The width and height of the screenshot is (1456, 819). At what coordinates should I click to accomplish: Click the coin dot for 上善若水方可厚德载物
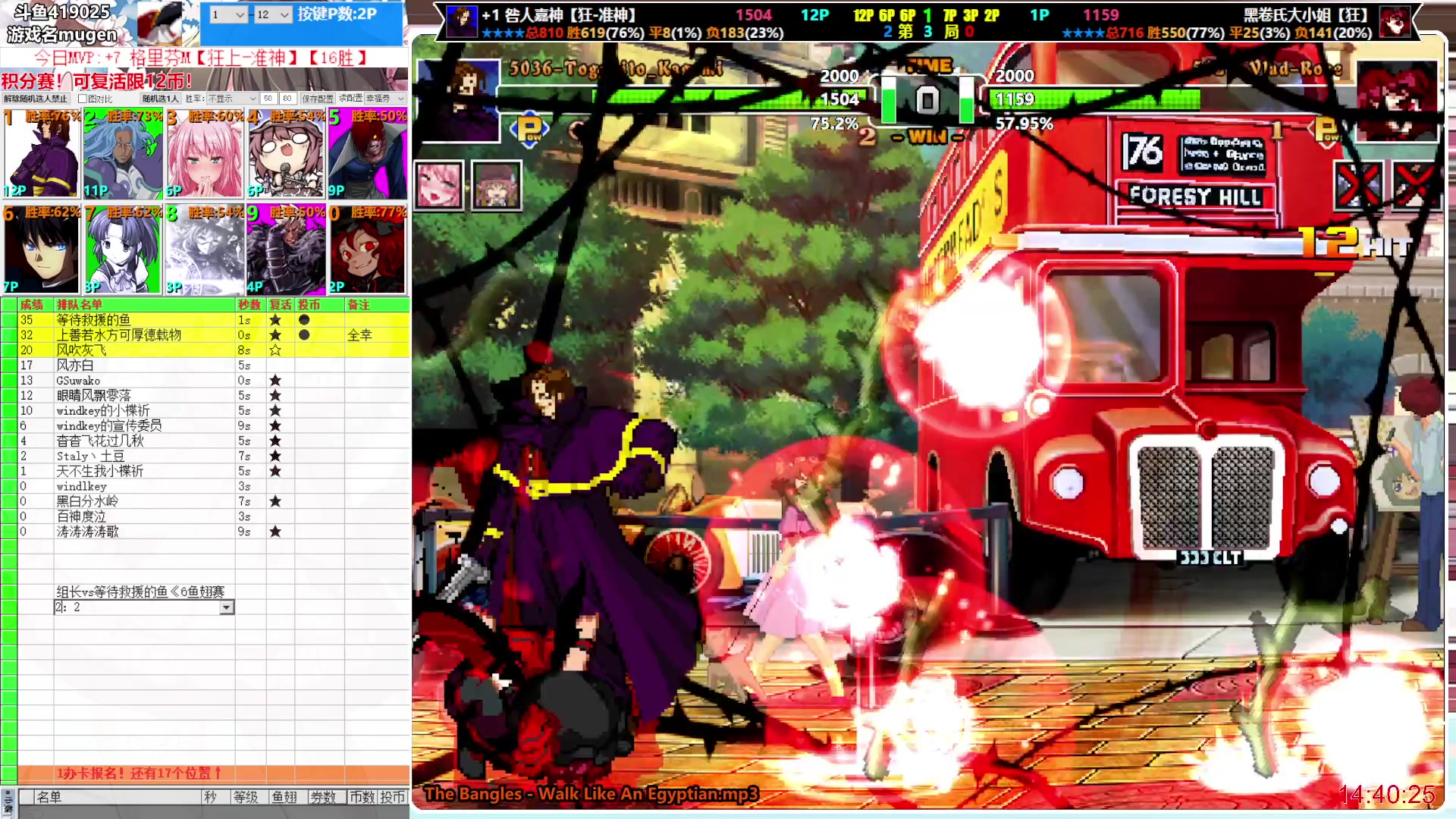(304, 335)
